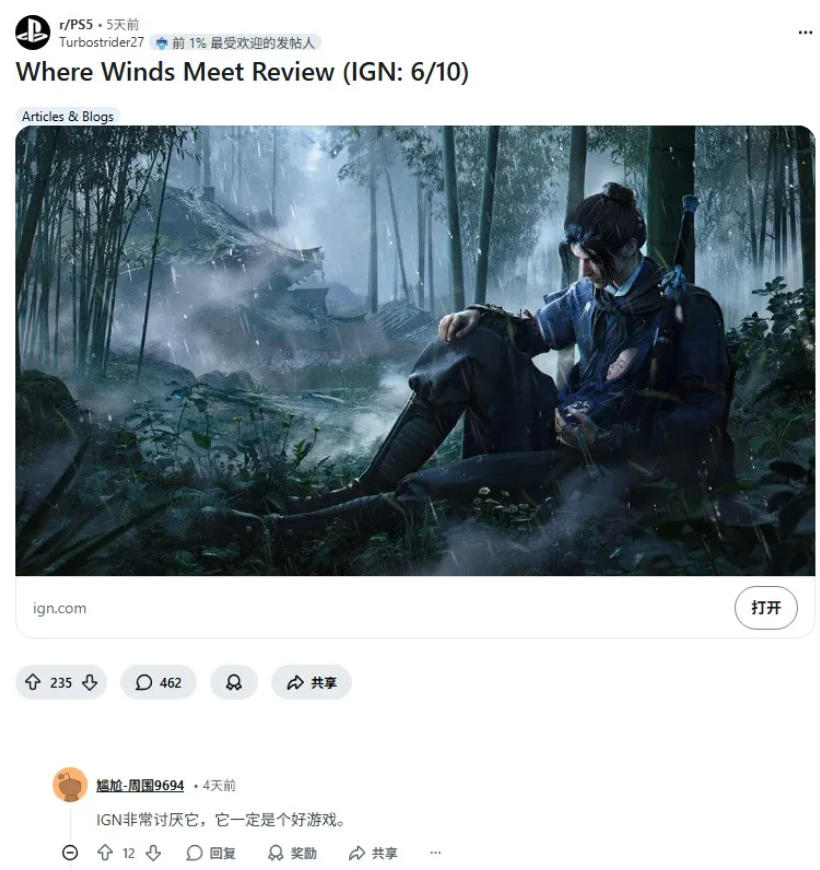820x870 pixels.
Task: Downvote the Where Winds Meet post
Action: coord(90,682)
